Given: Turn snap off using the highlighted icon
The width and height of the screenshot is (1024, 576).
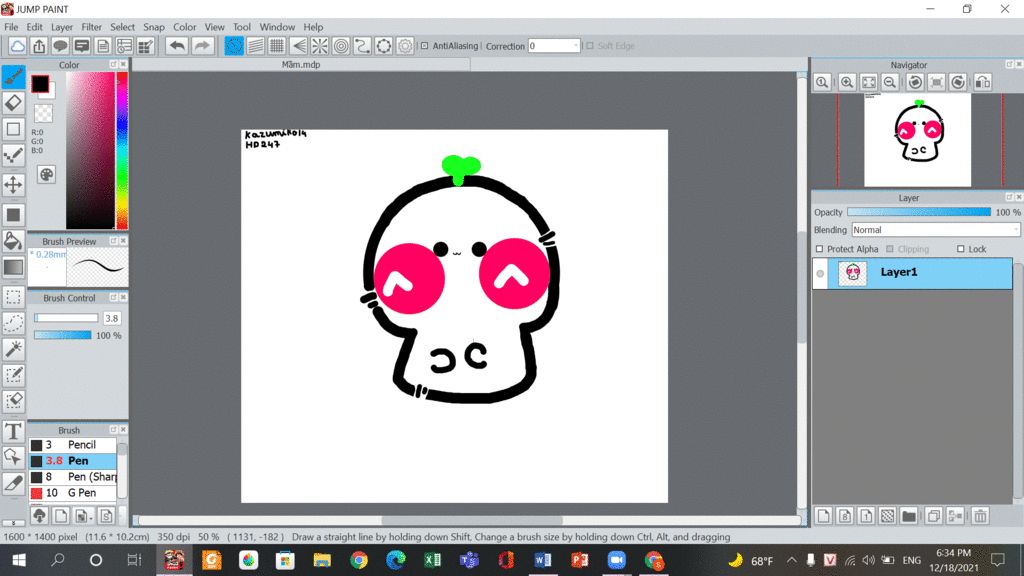Looking at the screenshot, I should [x=234, y=46].
